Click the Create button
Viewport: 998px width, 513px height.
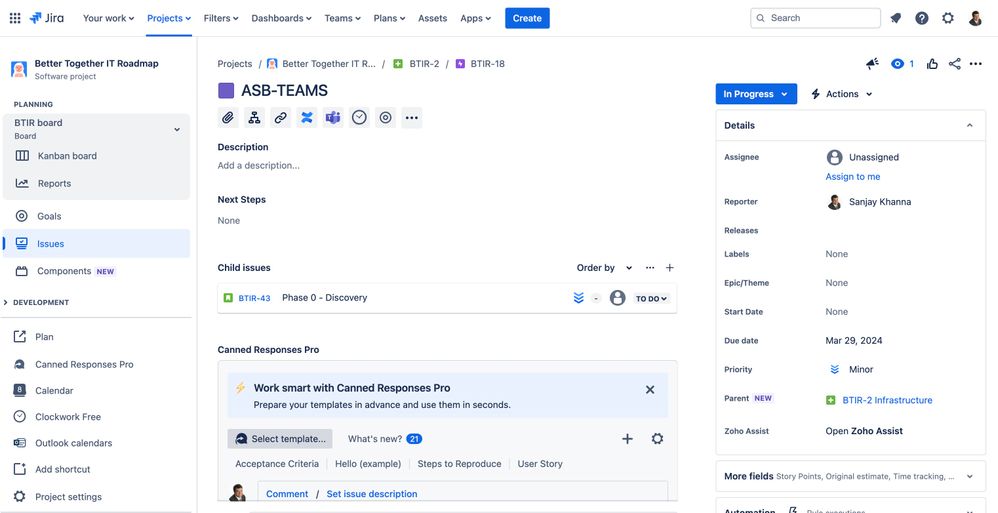[527, 18]
